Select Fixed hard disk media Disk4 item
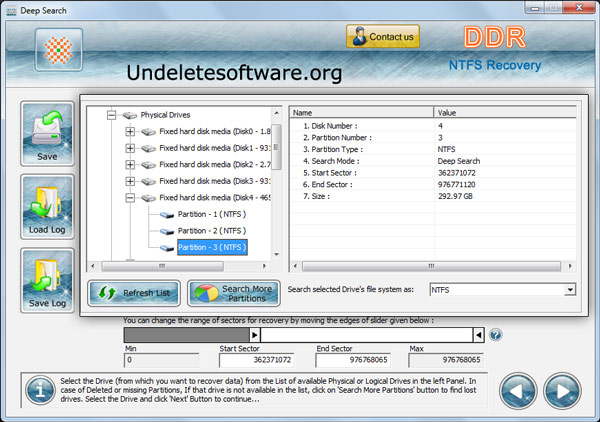 [215, 198]
